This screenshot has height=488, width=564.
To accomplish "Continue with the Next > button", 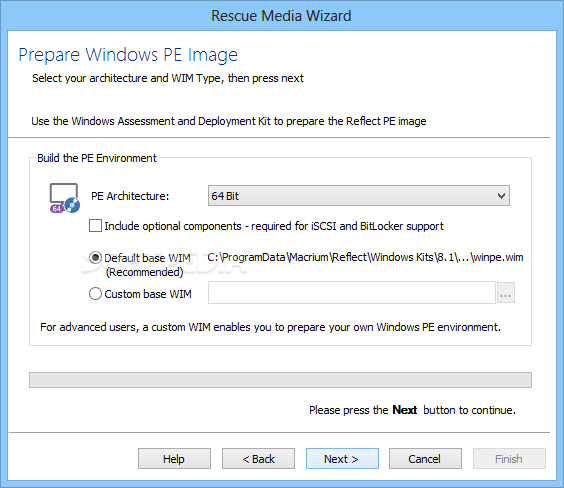I will coord(342,459).
